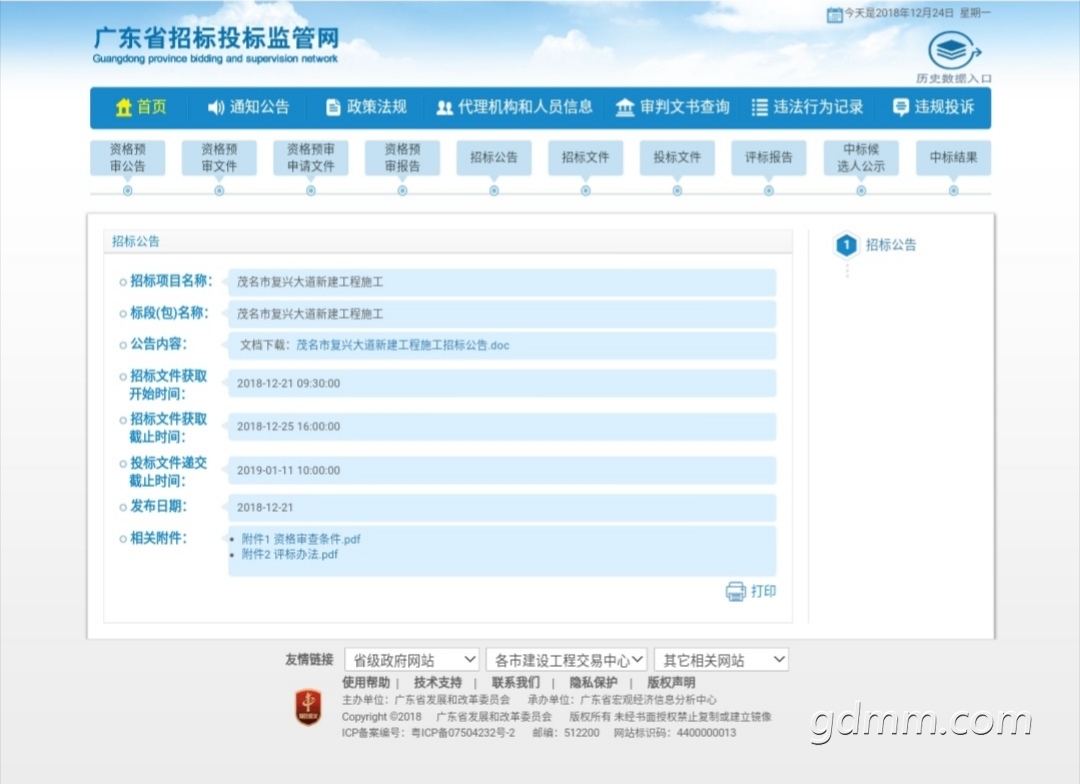The width and height of the screenshot is (1080, 784).
Task: Click the home icon beside 首页
Action: pyautogui.click(x=124, y=107)
